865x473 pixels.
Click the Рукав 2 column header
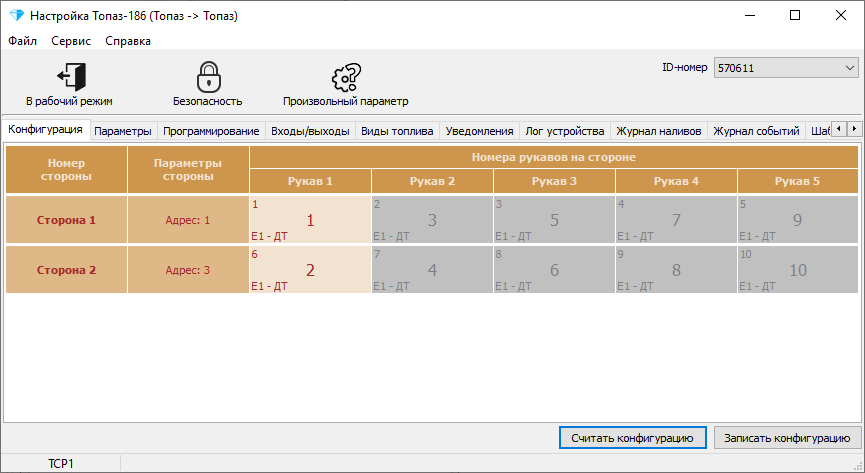pyautogui.click(x=432, y=181)
